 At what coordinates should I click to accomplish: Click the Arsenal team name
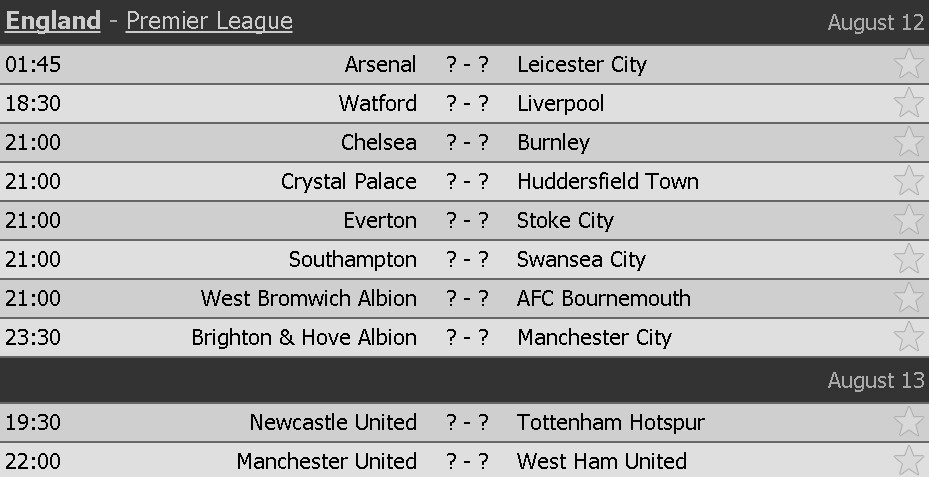(x=380, y=64)
